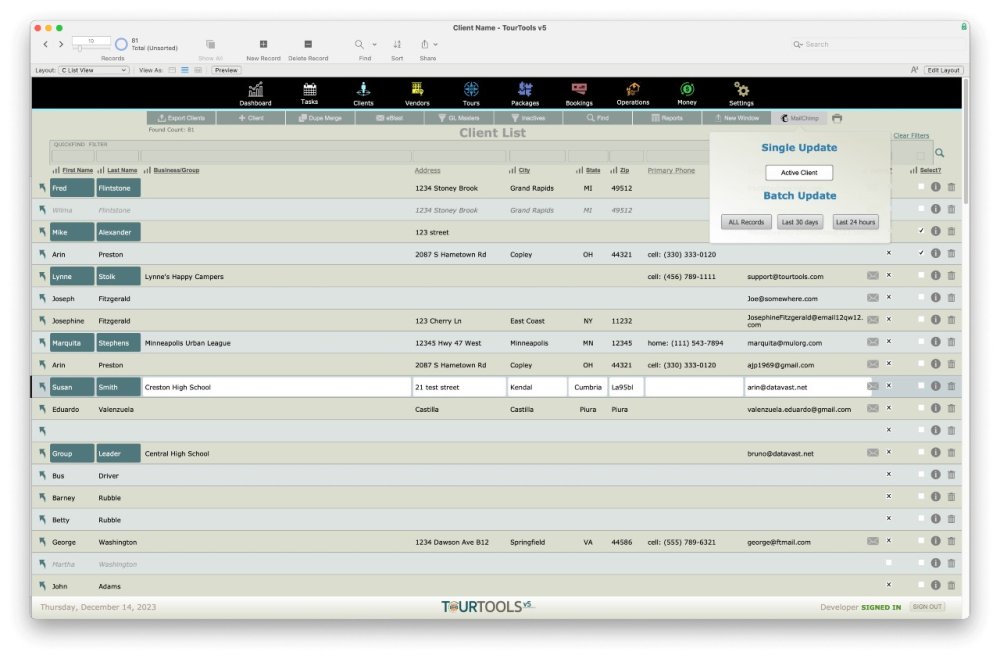Open the Tours module

tap(471, 93)
